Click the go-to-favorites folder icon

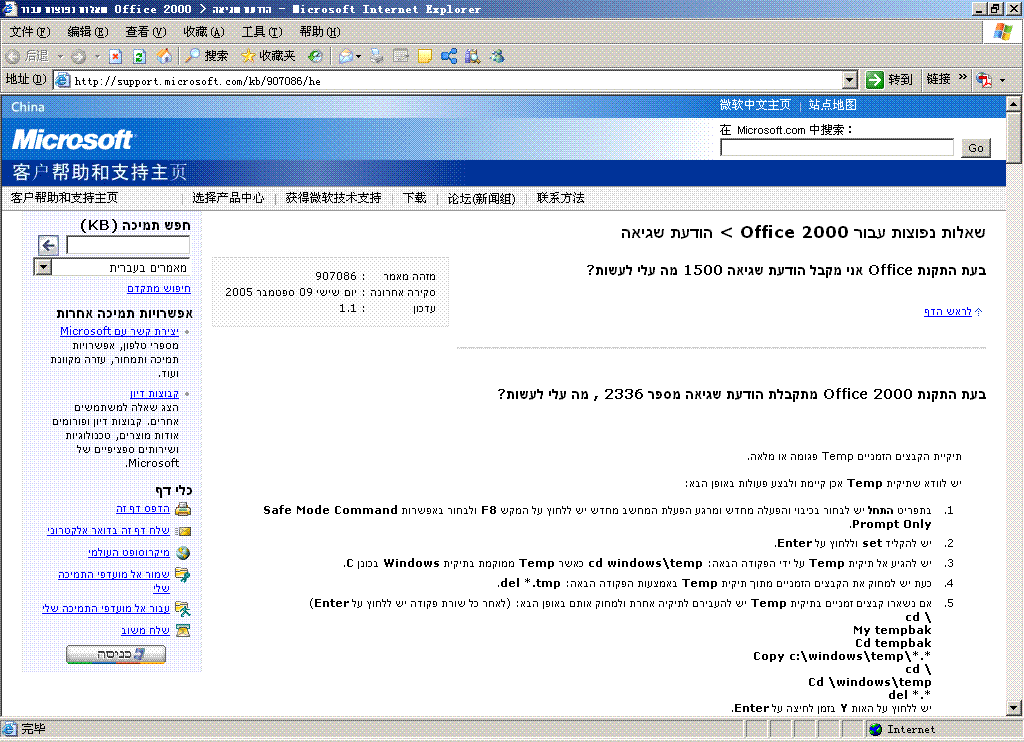pos(183,609)
